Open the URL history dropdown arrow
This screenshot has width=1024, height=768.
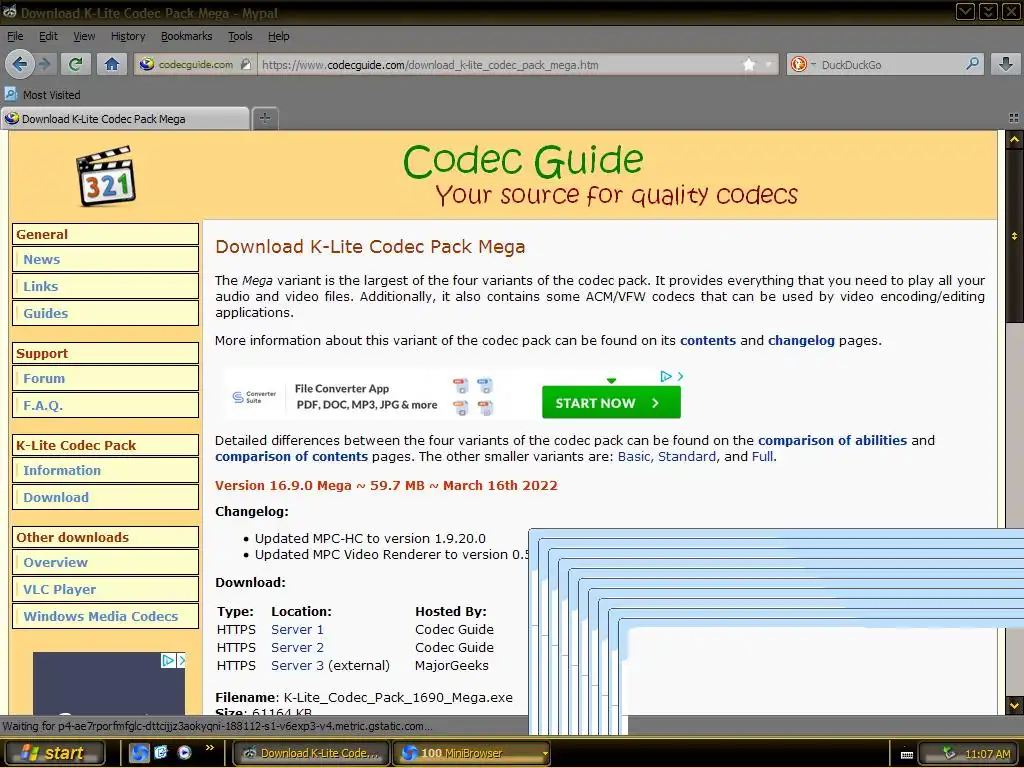click(769, 65)
